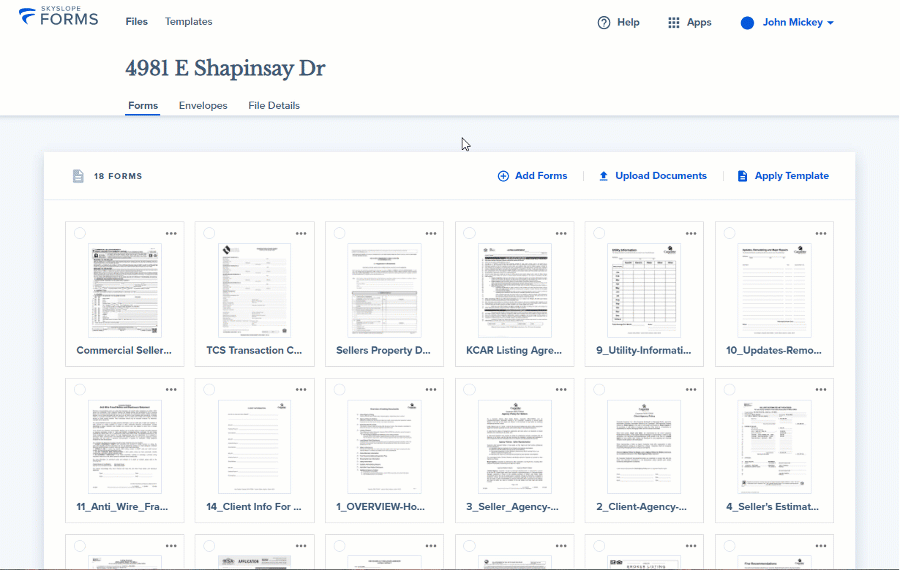Open the more options for 2_Client-Agency form

[690, 390]
